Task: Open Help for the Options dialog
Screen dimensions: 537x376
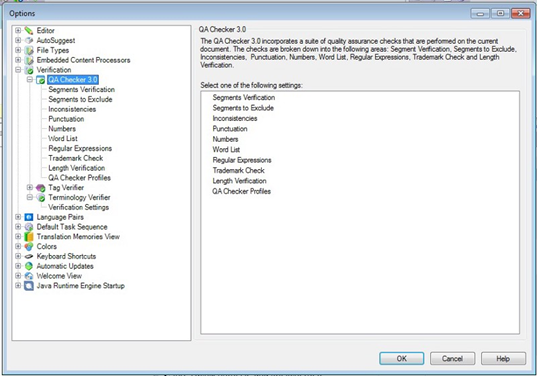Action: pyautogui.click(x=503, y=359)
